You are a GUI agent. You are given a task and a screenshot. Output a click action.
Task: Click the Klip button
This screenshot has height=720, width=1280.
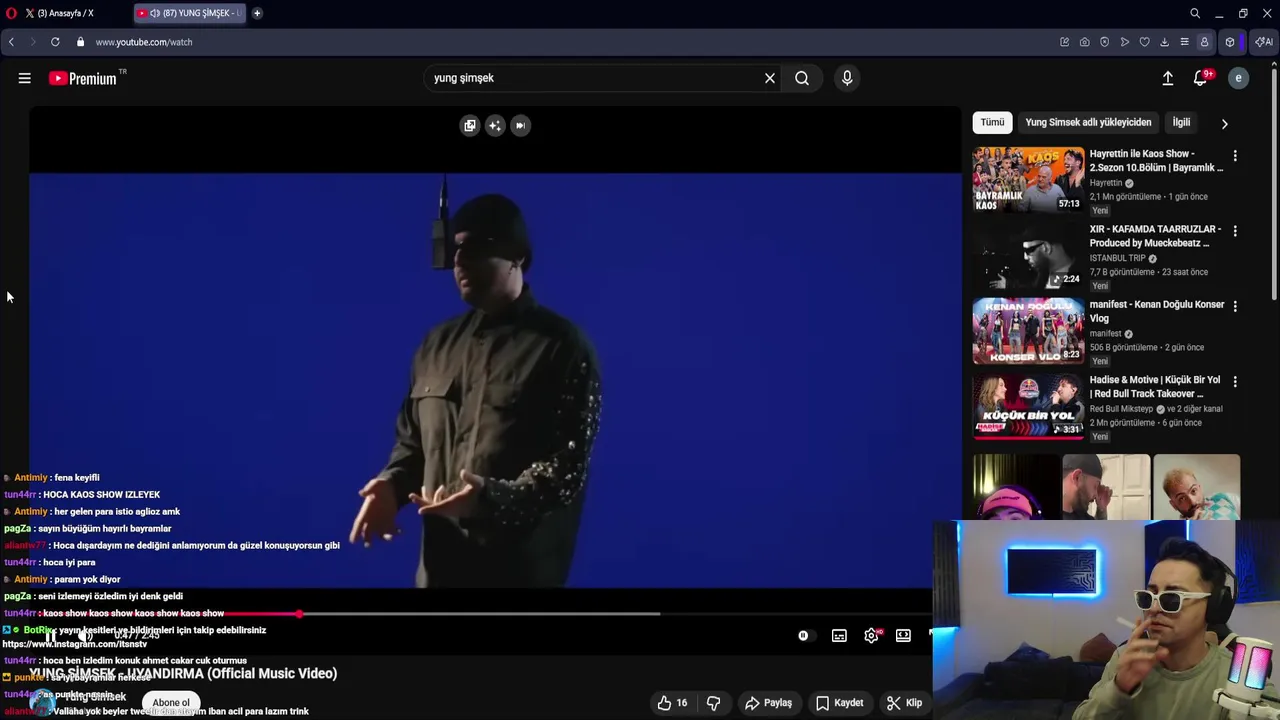point(904,703)
